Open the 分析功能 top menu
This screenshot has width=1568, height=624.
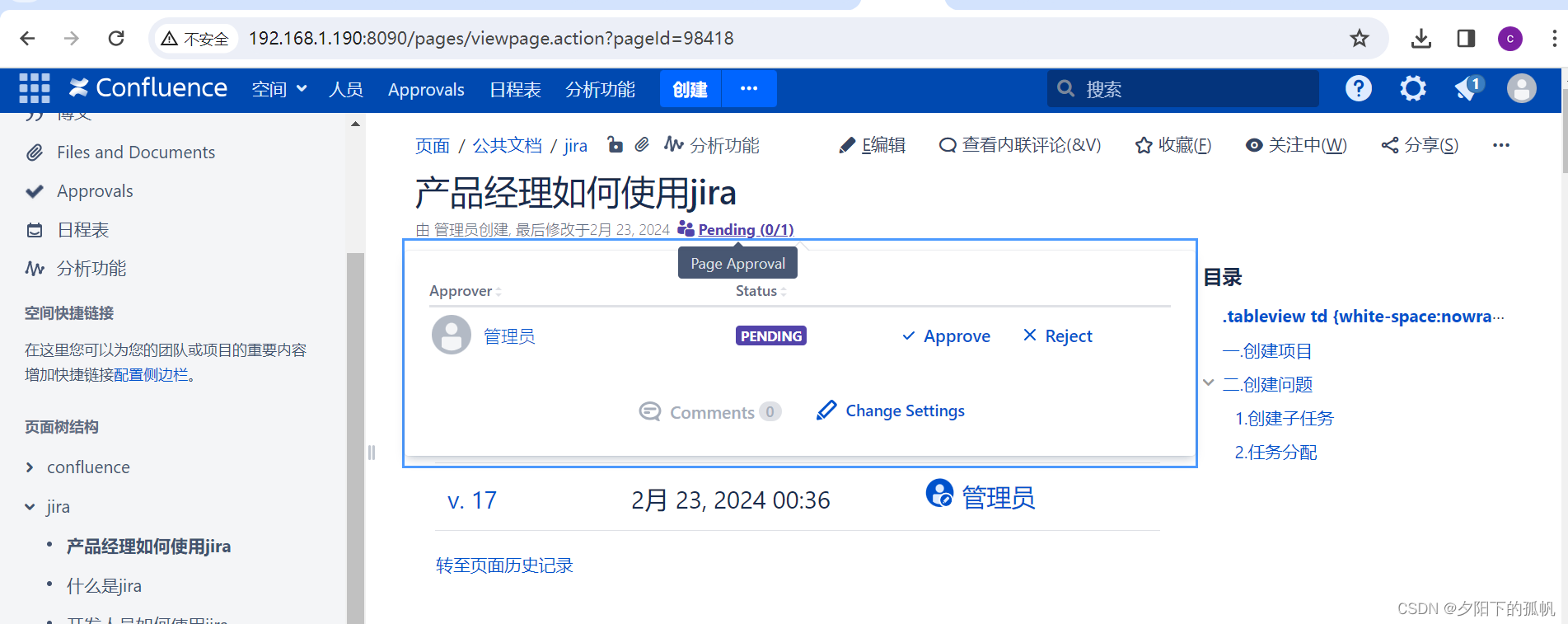(600, 89)
